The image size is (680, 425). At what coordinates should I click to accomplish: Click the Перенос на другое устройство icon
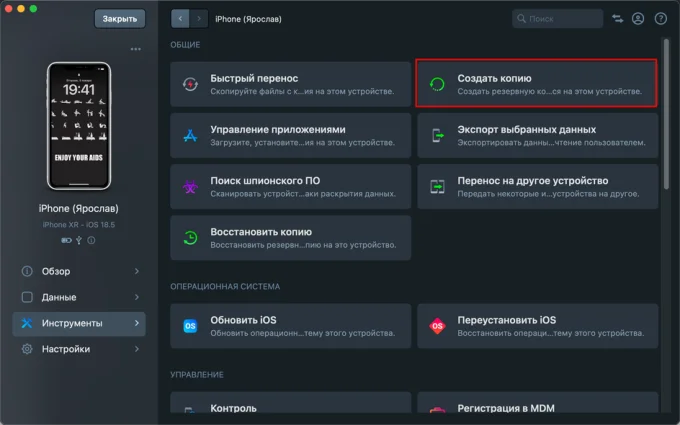[437, 187]
